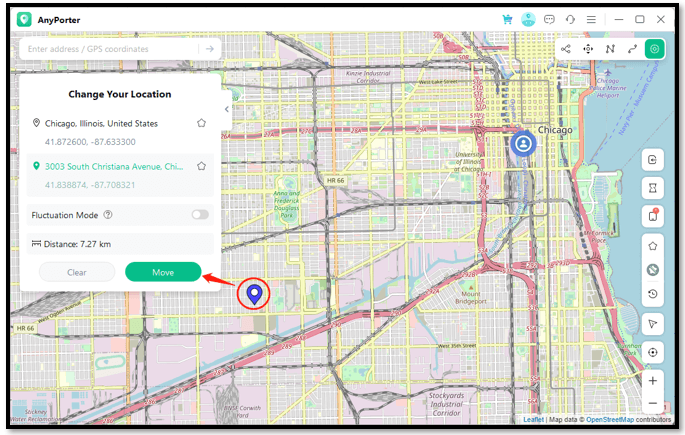Favorite the Chicago, Illinois location
This screenshot has width=685, height=435.
click(201, 123)
